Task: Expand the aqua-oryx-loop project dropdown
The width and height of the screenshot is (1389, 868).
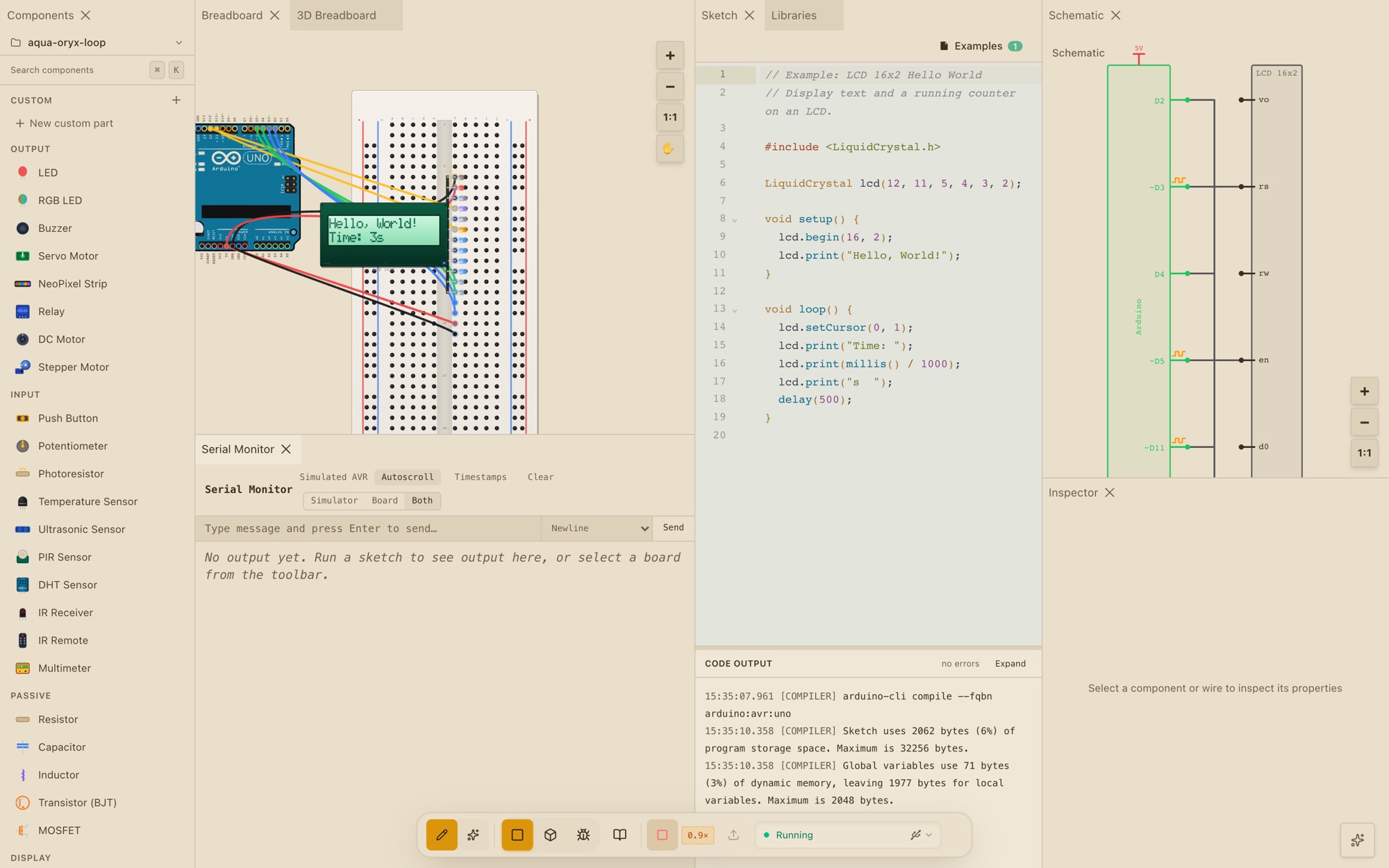Action: click(97, 42)
